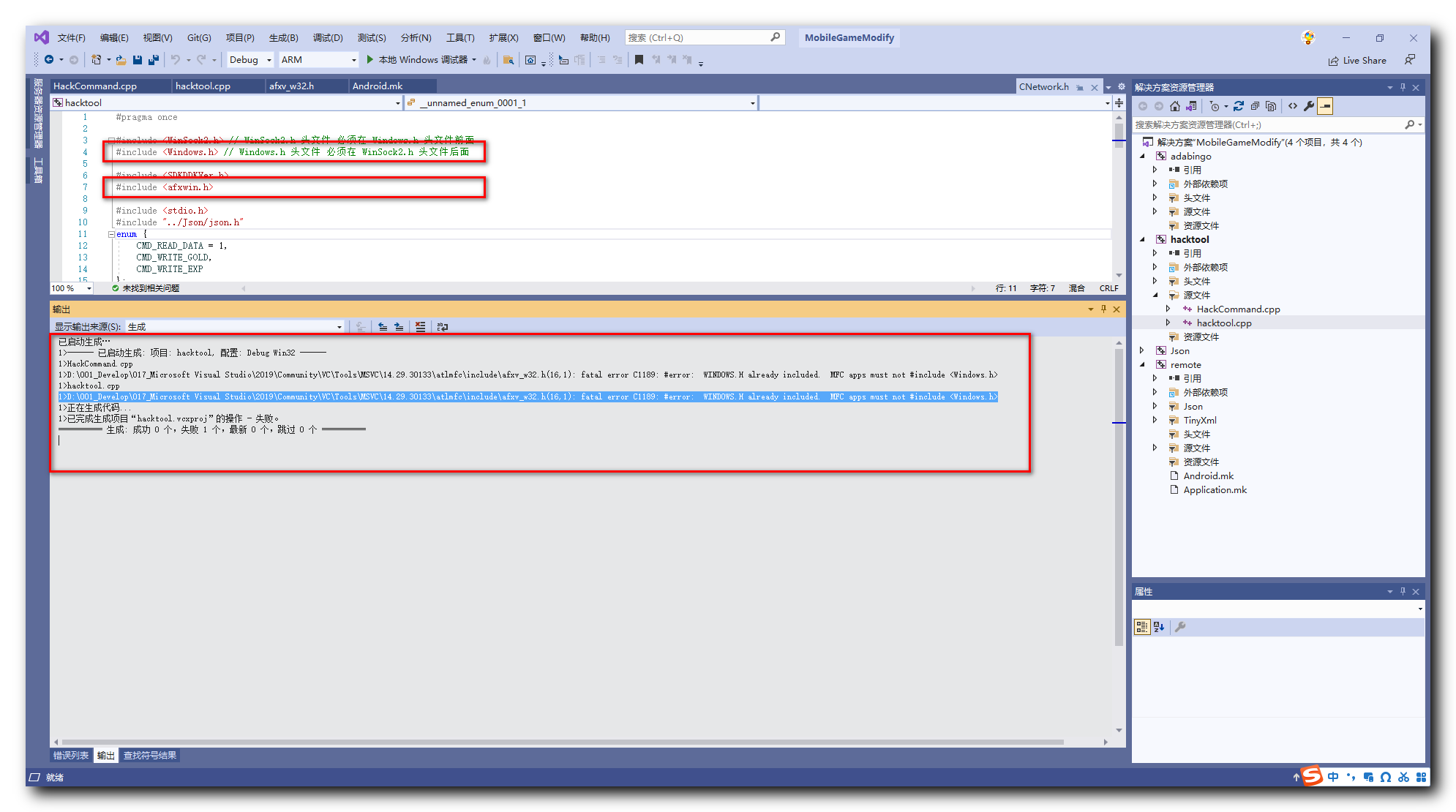Select HackCommand.cpp in Solution Explorer

[1237, 309]
